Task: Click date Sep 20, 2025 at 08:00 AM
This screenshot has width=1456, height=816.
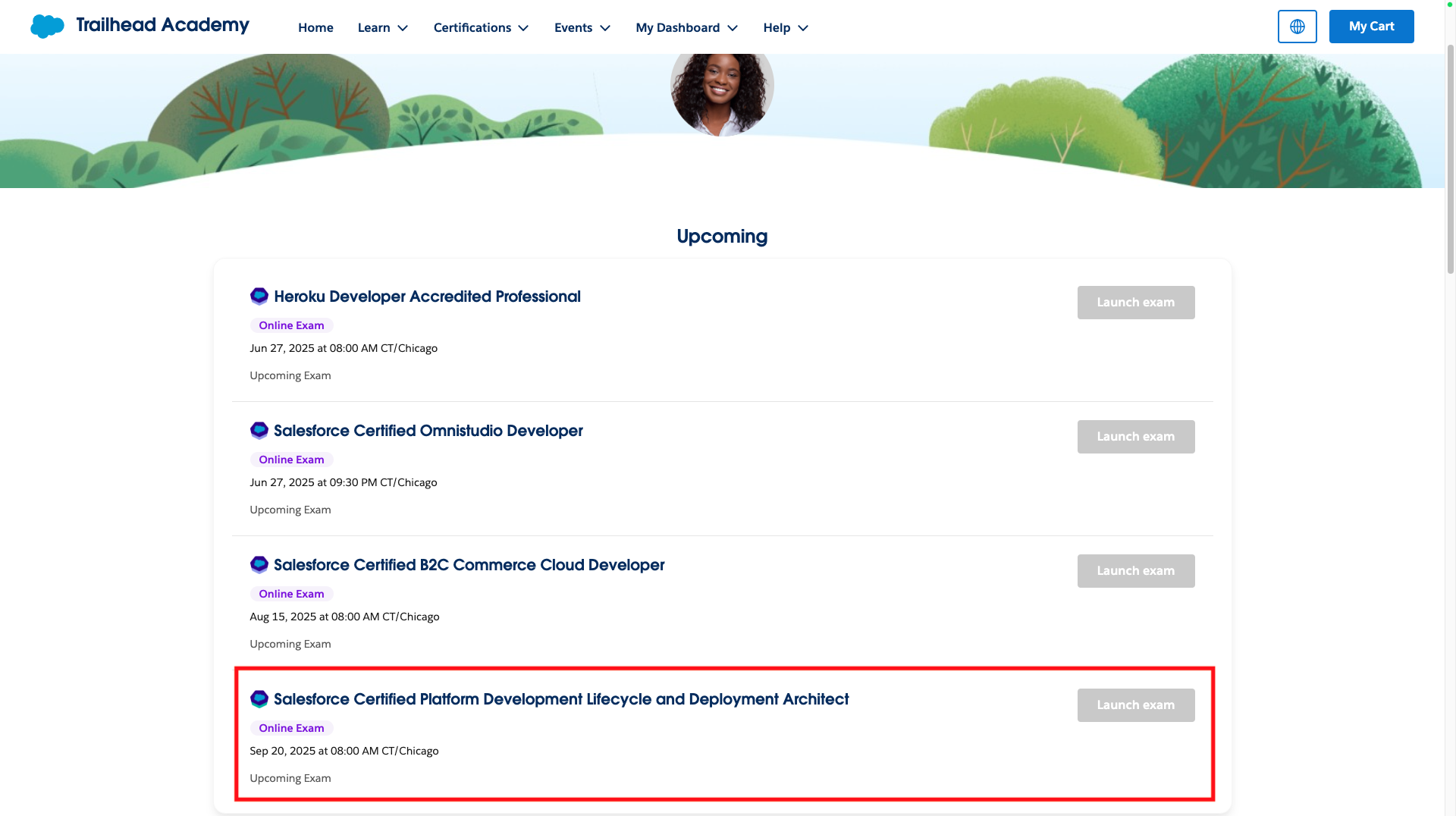Action: (344, 751)
